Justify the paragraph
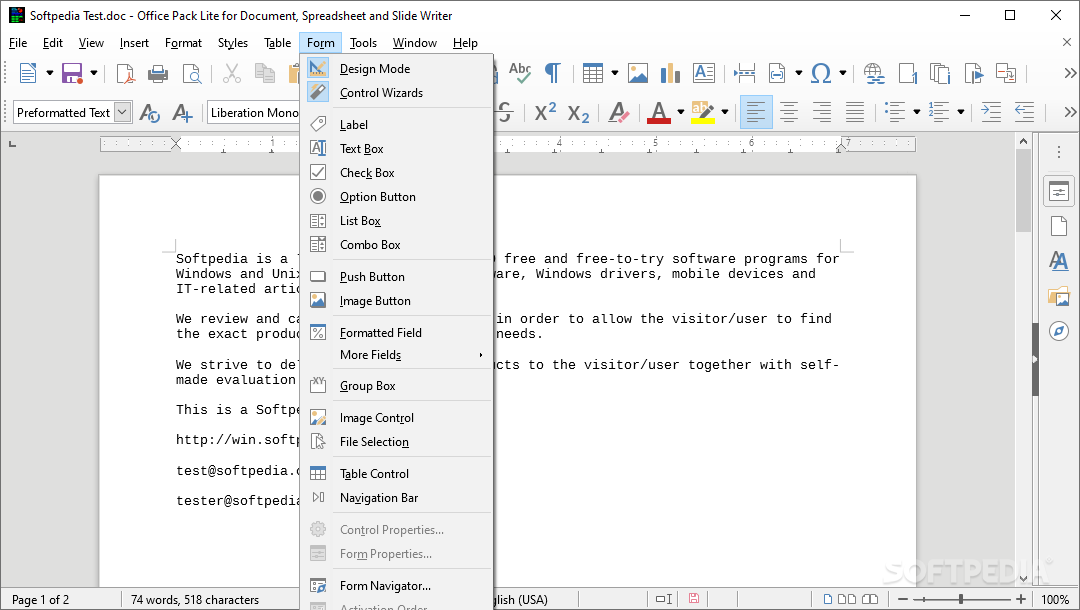Image resolution: width=1080 pixels, height=610 pixels. (855, 112)
